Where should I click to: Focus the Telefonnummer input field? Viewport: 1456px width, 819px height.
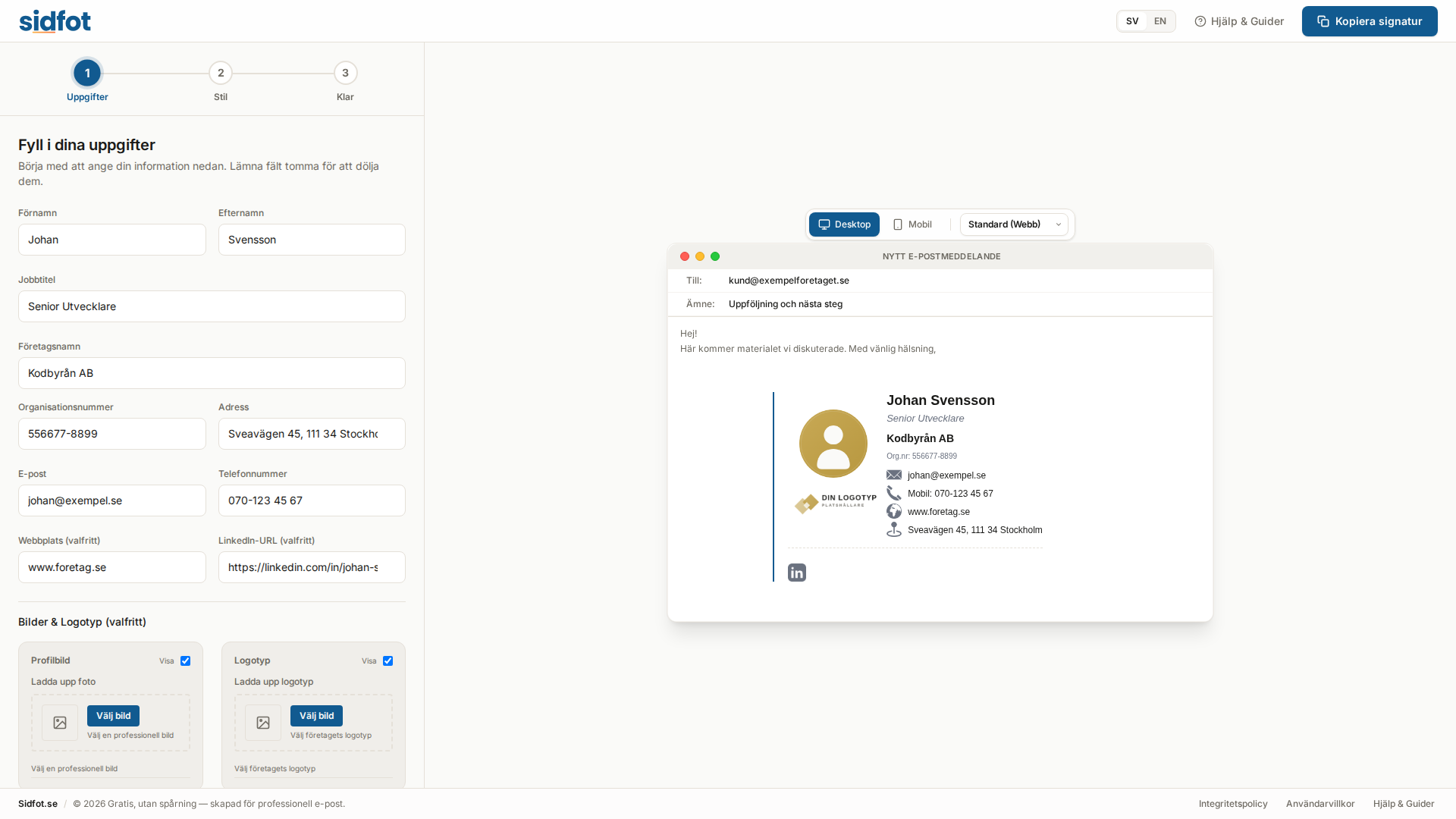pos(312,500)
